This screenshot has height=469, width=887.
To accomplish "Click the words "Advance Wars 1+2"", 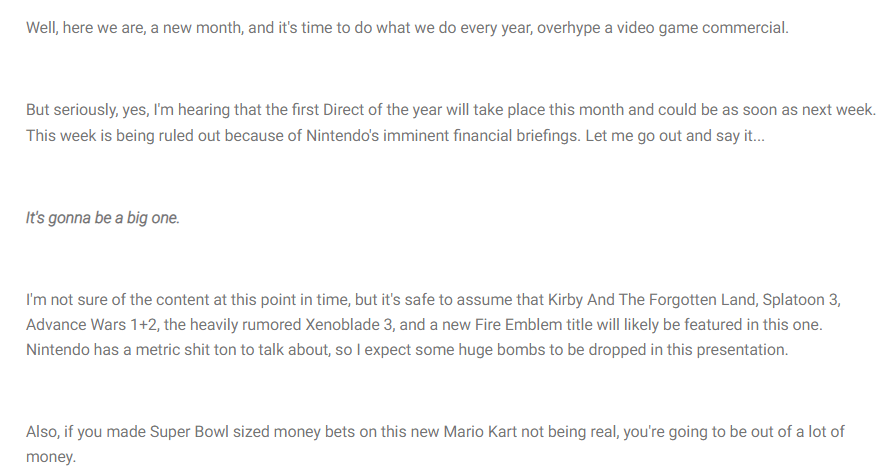I will tap(92, 325).
